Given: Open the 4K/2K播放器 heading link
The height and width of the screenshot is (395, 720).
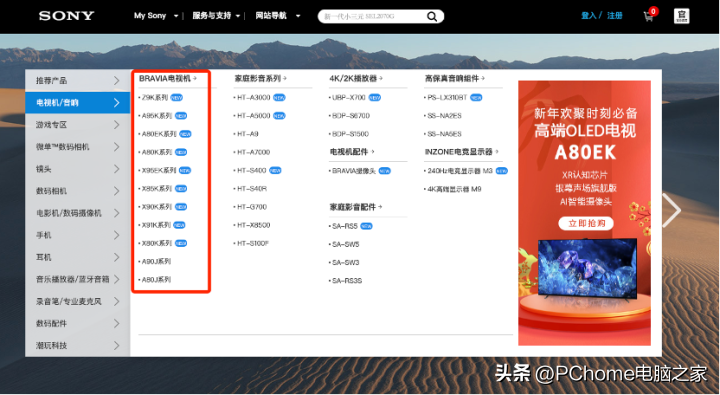Looking at the screenshot, I should click(x=356, y=79).
